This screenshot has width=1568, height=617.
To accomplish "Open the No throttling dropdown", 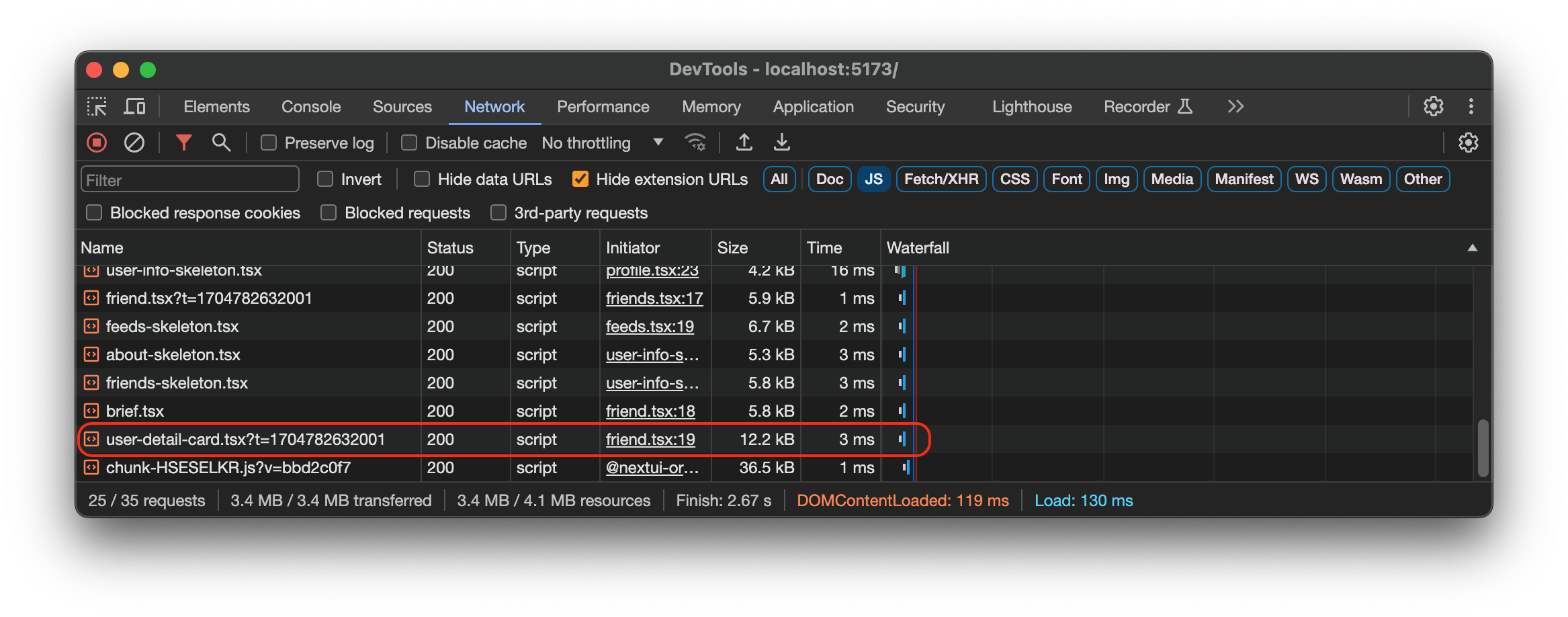I will pos(603,142).
